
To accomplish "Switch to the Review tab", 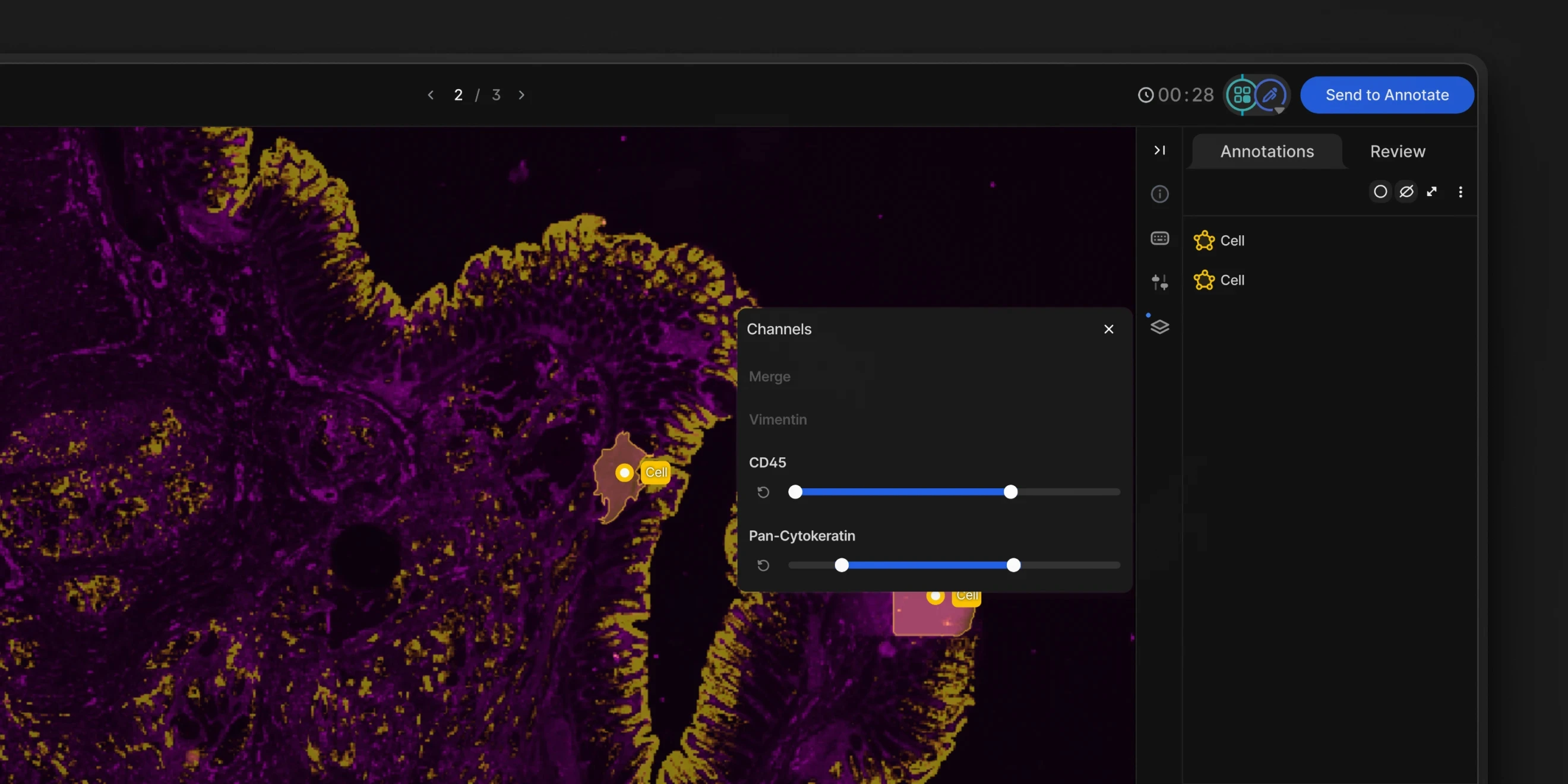I will [1397, 151].
